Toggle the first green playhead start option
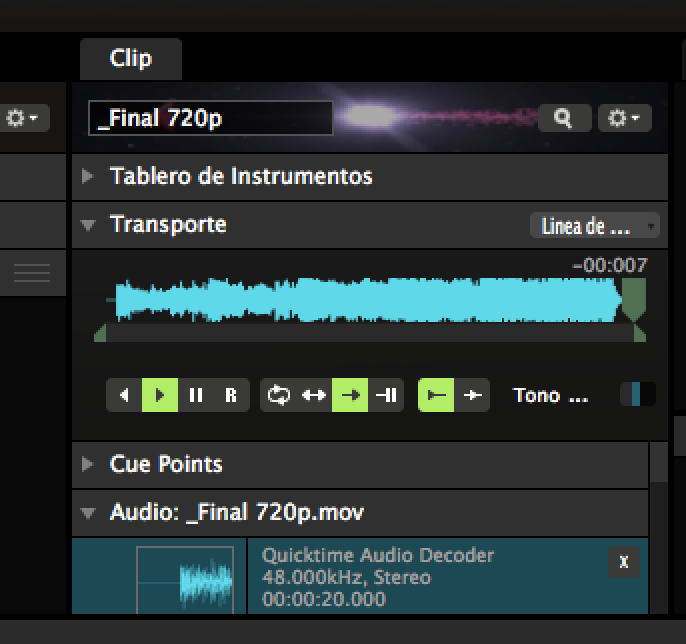686x644 pixels. (436, 395)
